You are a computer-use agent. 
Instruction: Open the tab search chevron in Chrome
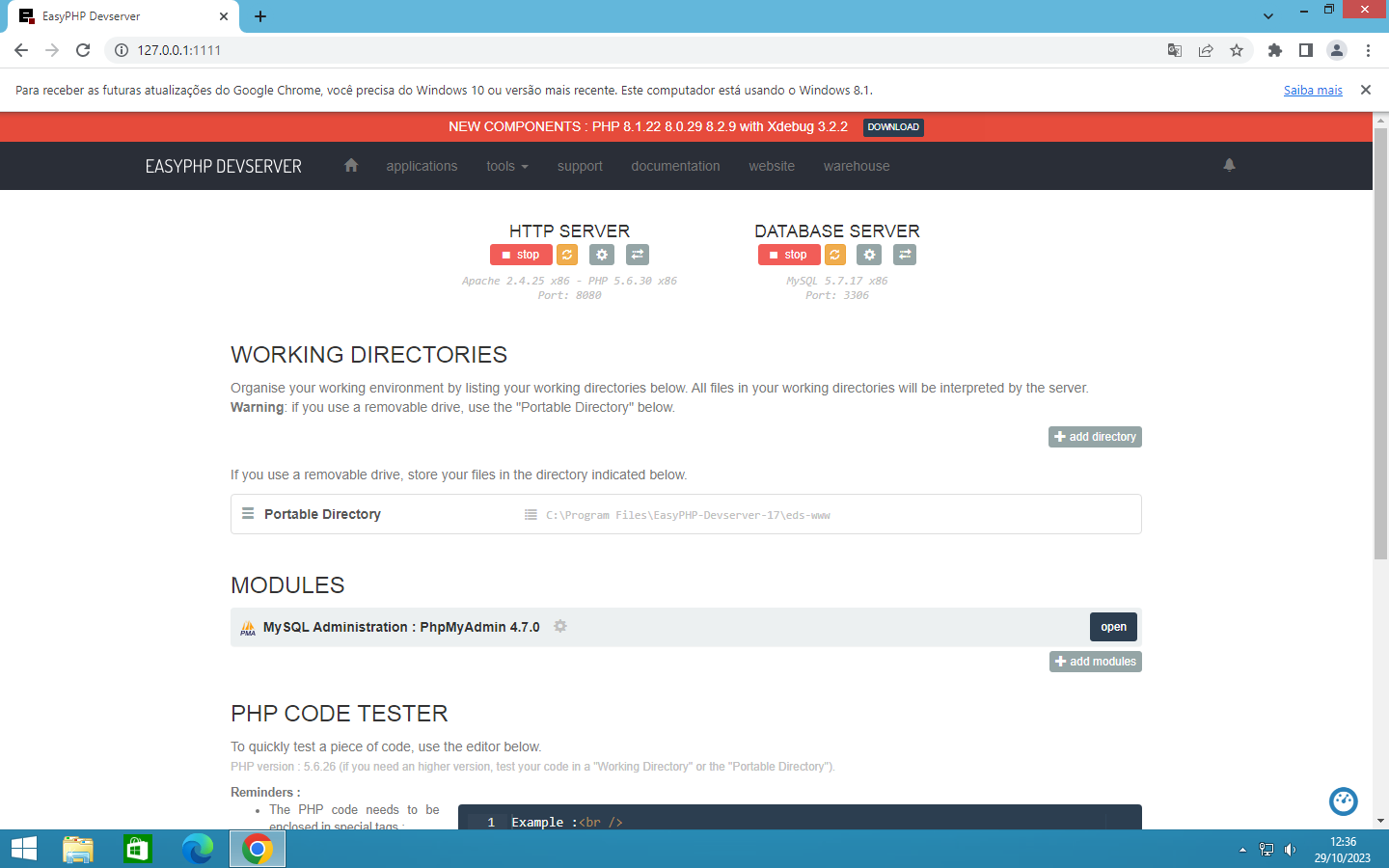(x=1268, y=16)
